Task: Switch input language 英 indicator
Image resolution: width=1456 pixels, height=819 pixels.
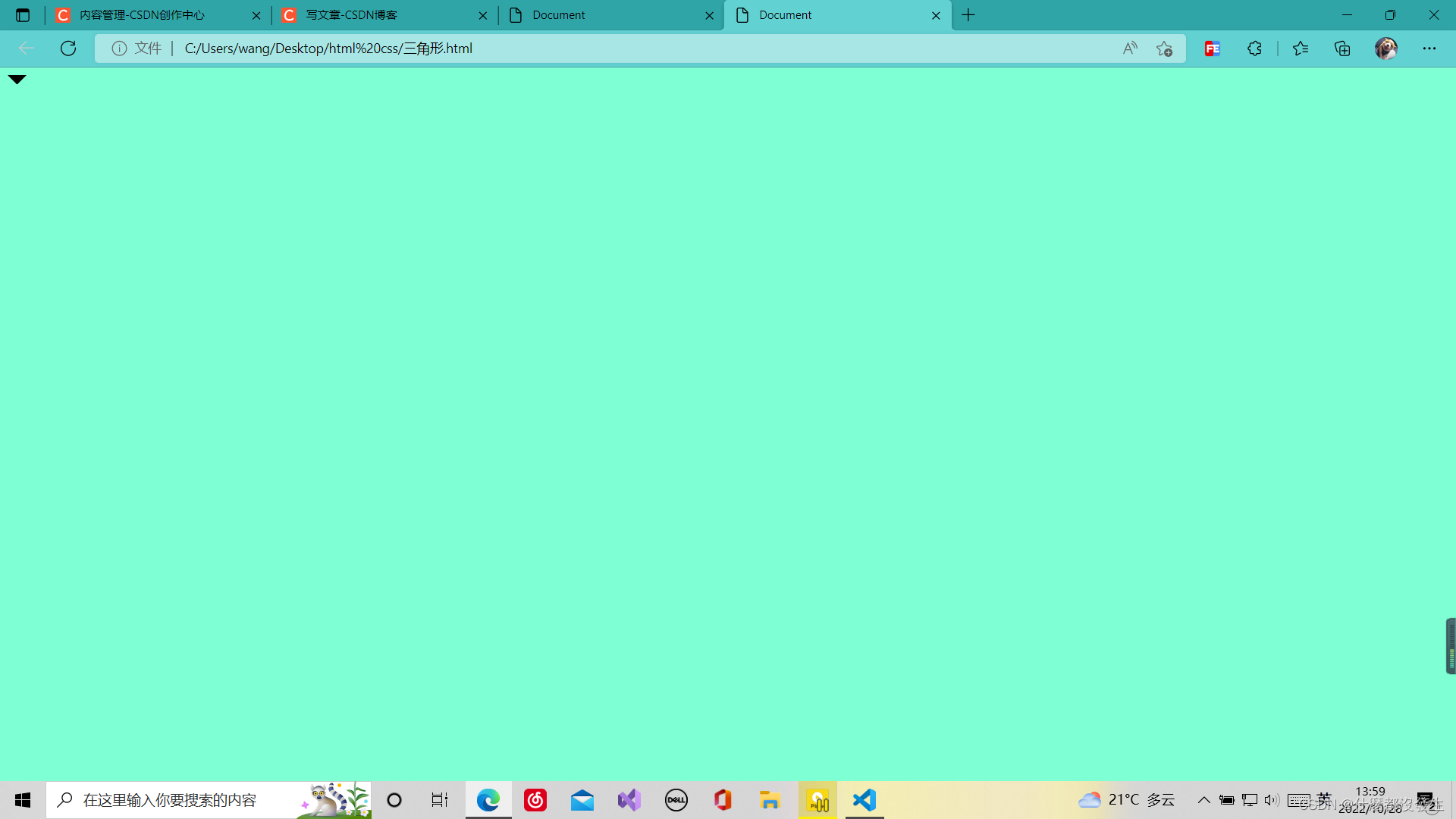Action: pyautogui.click(x=1324, y=799)
